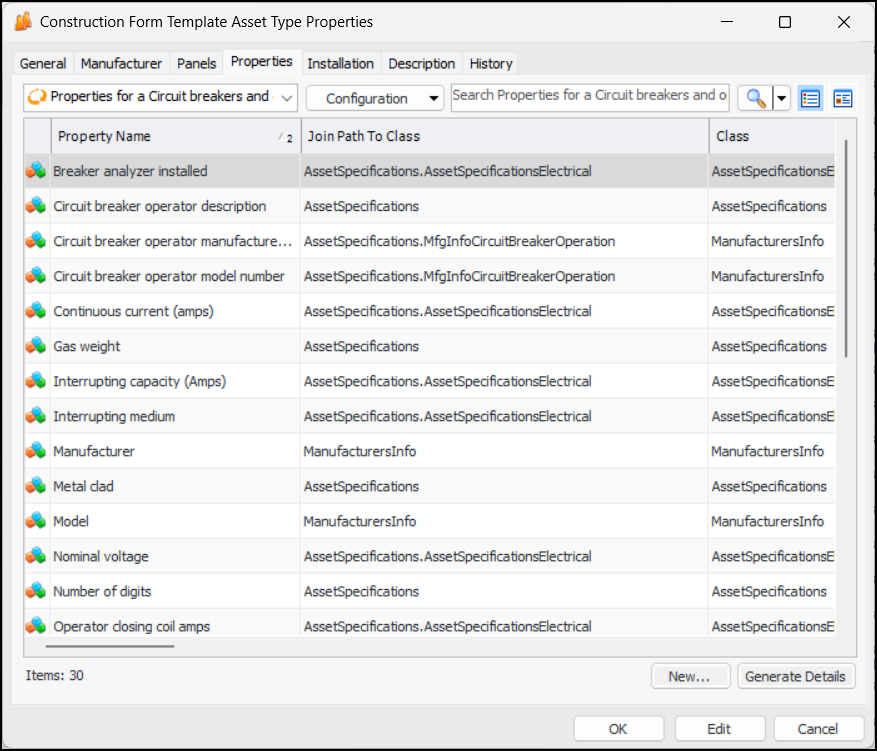Image resolution: width=877 pixels, height=751 pixels.
Task: Click the Nominal voltage row icon
Action: point(36,556)
